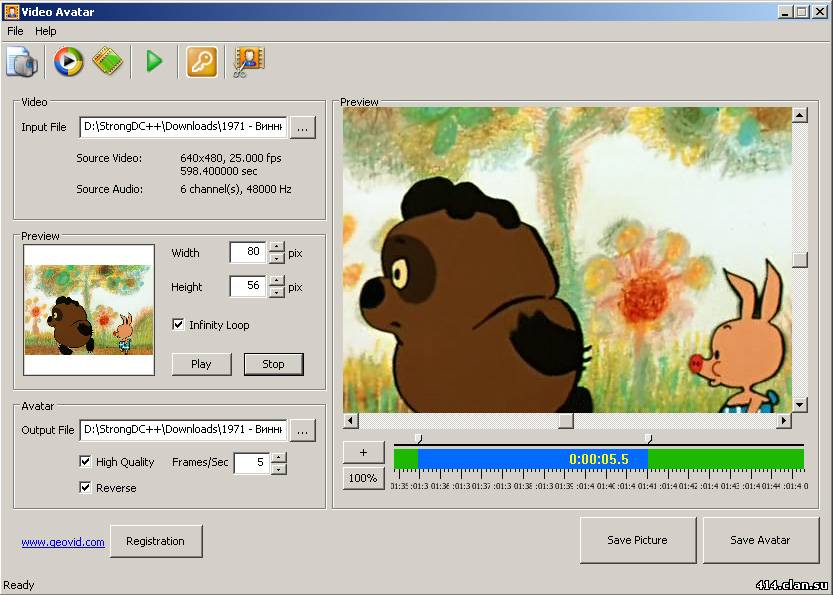Click the "Ready" status bar text
Image resolution: width=833 pixels, height=595 pixels.
19,585
